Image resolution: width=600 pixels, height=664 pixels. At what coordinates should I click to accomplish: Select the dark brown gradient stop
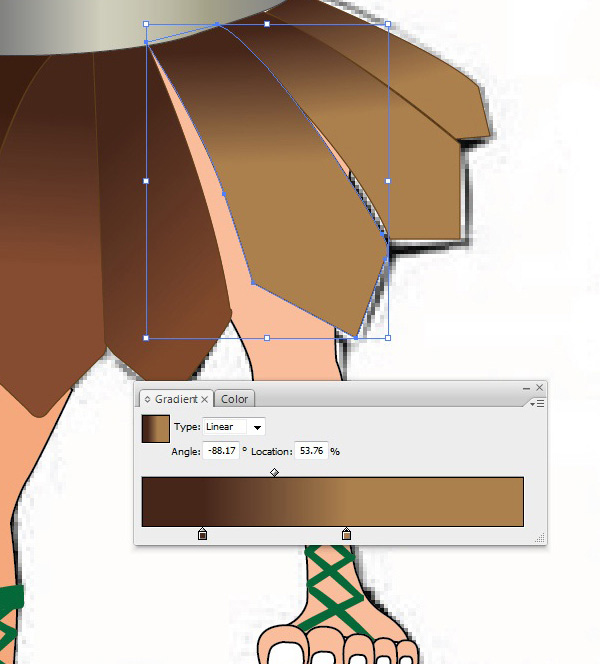202,534
